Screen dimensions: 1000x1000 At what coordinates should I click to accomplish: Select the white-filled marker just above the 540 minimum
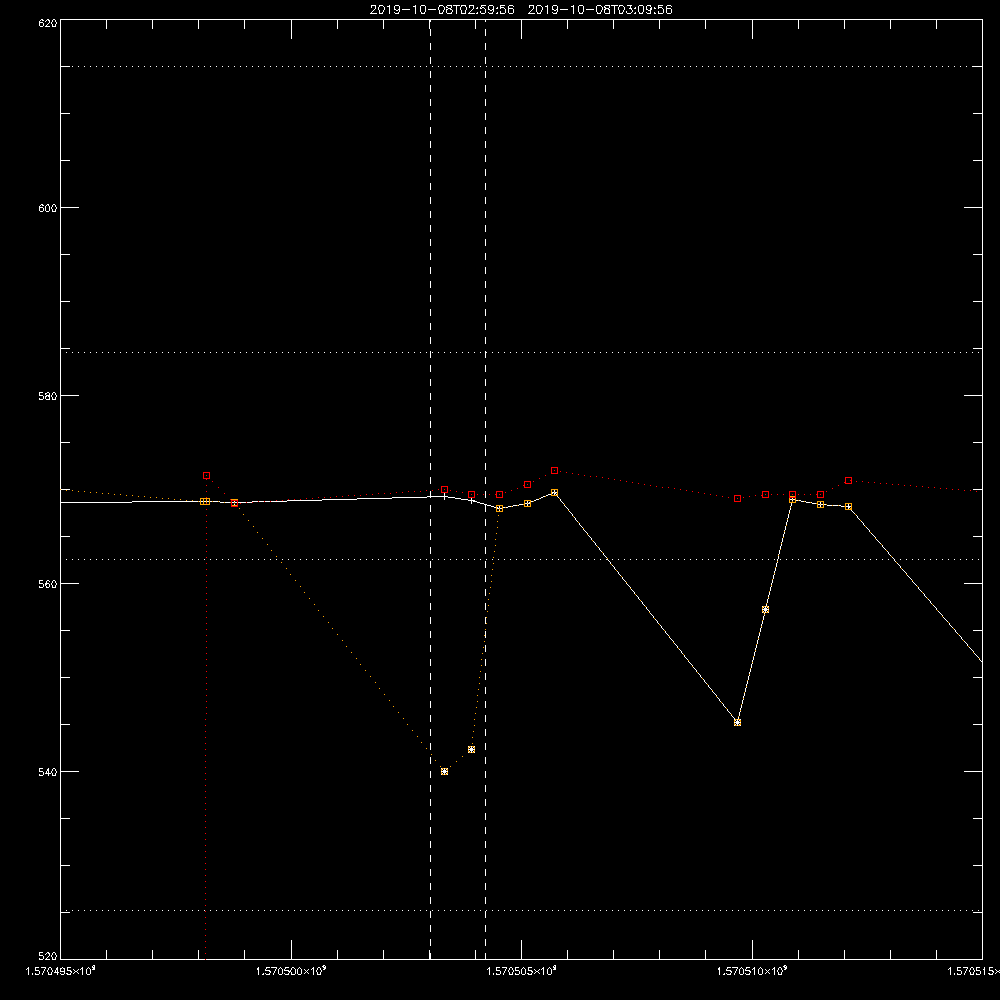pos(471,749)
